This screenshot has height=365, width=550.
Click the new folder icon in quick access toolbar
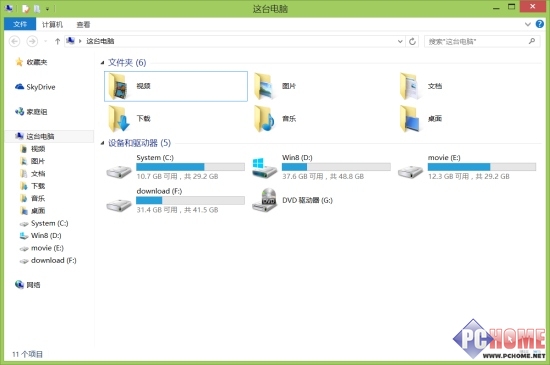[36, 8]
